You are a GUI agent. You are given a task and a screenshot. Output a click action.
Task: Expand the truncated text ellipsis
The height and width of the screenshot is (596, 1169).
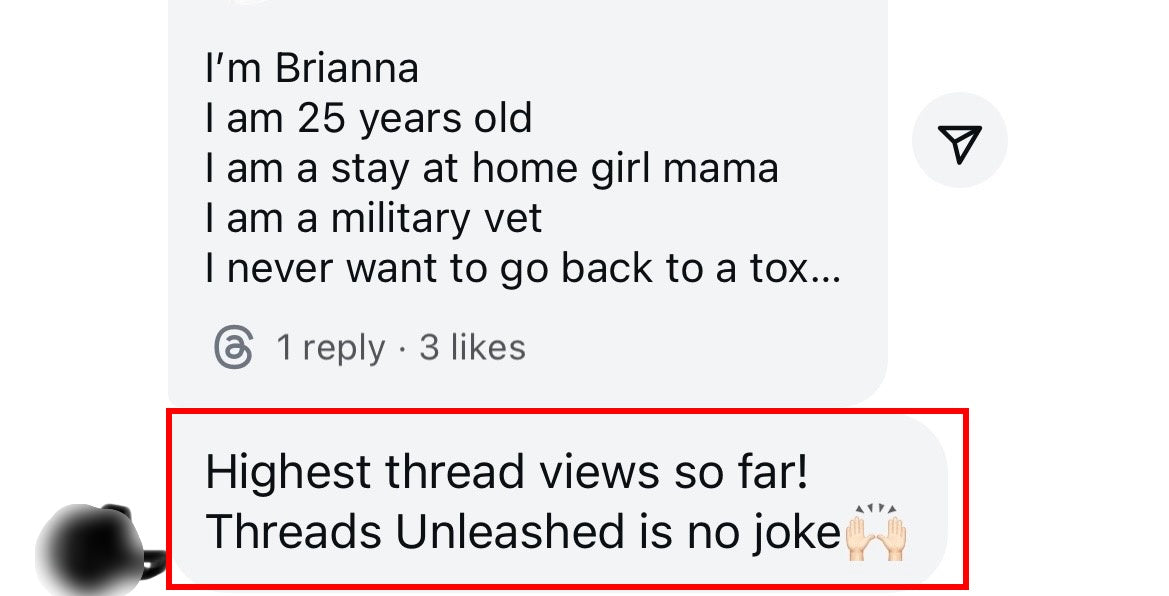[x=825, y=270]
